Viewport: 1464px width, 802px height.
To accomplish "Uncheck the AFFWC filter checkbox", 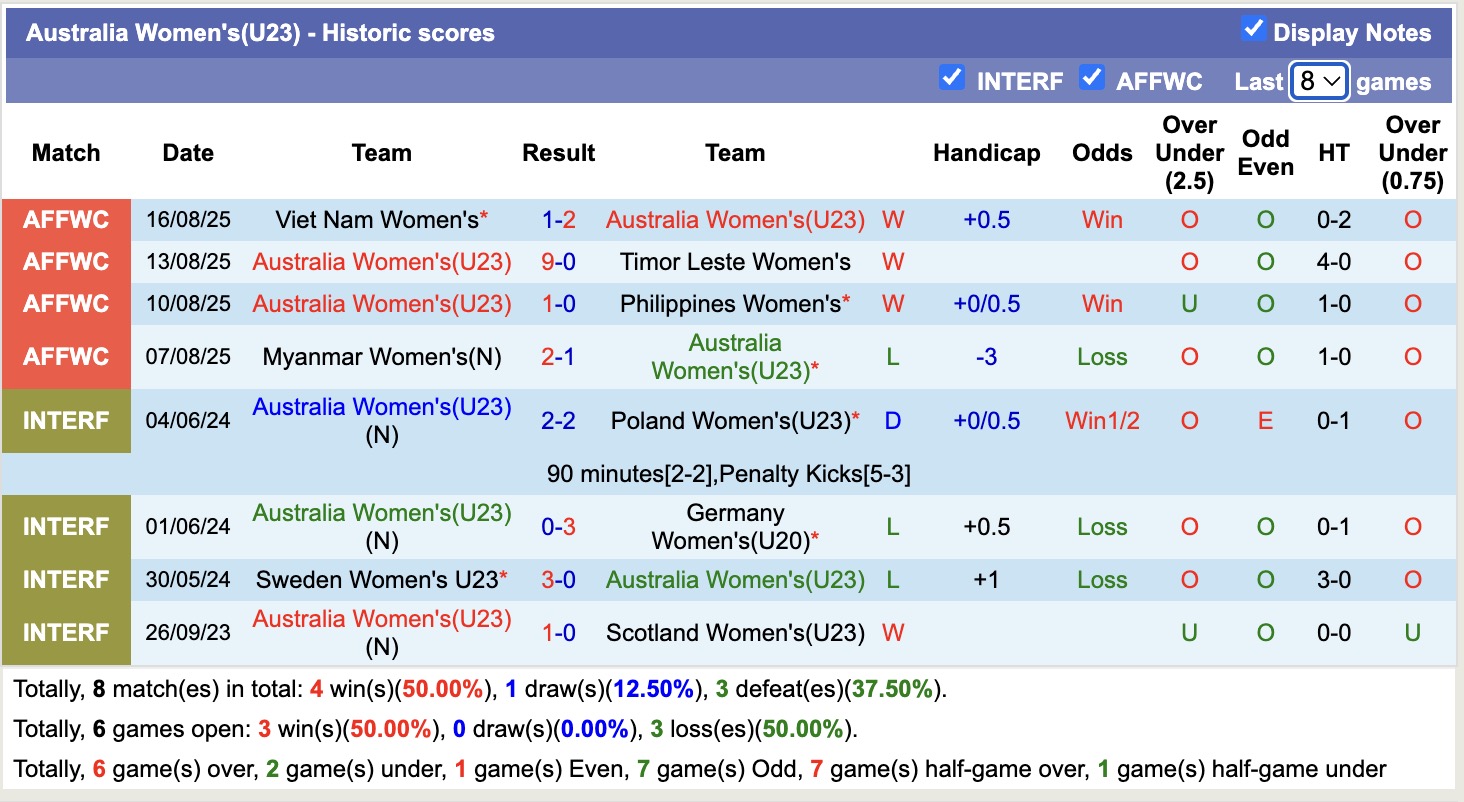I will 1092,78.
